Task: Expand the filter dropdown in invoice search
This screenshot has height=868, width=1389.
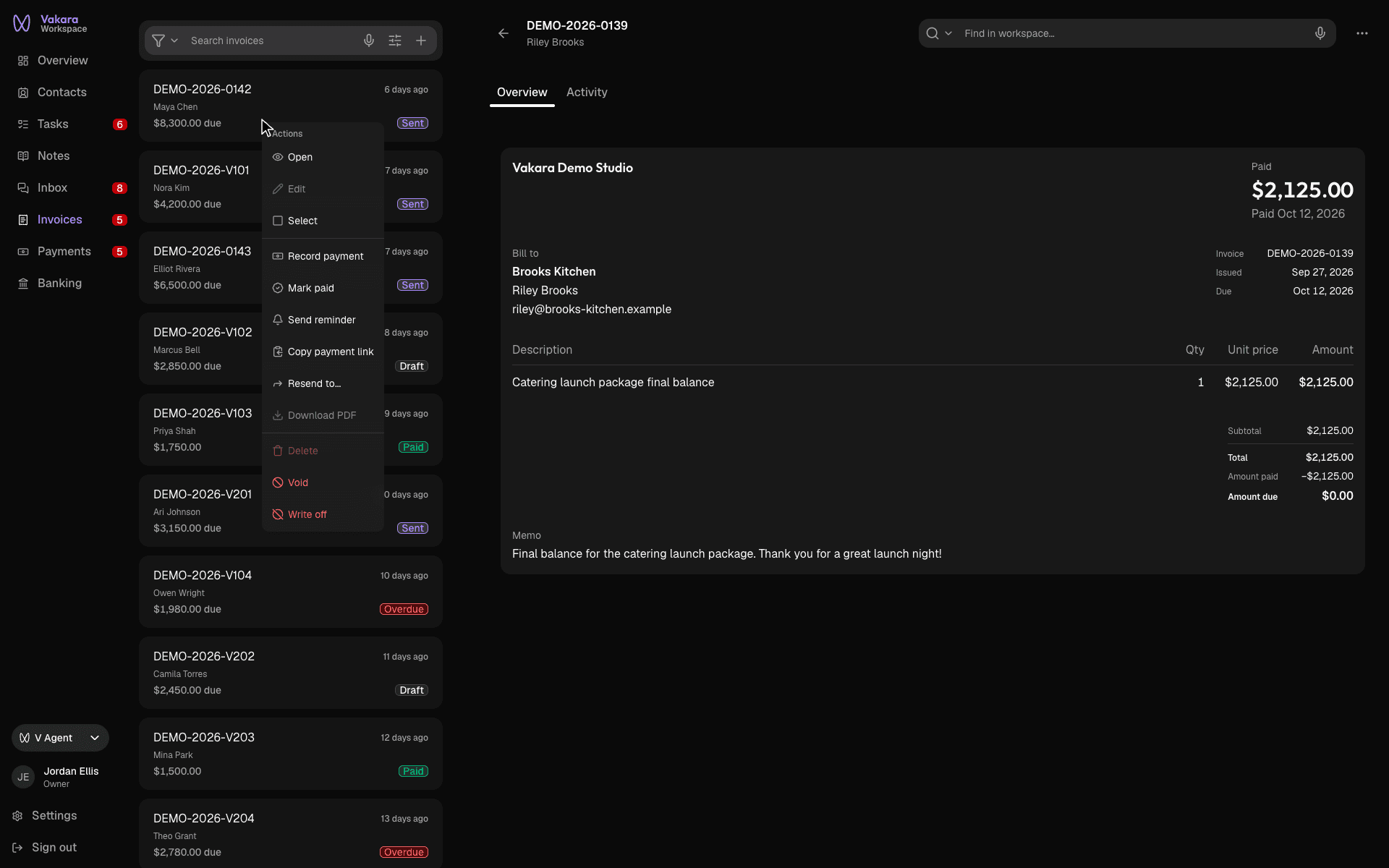Action: (165, 41)
